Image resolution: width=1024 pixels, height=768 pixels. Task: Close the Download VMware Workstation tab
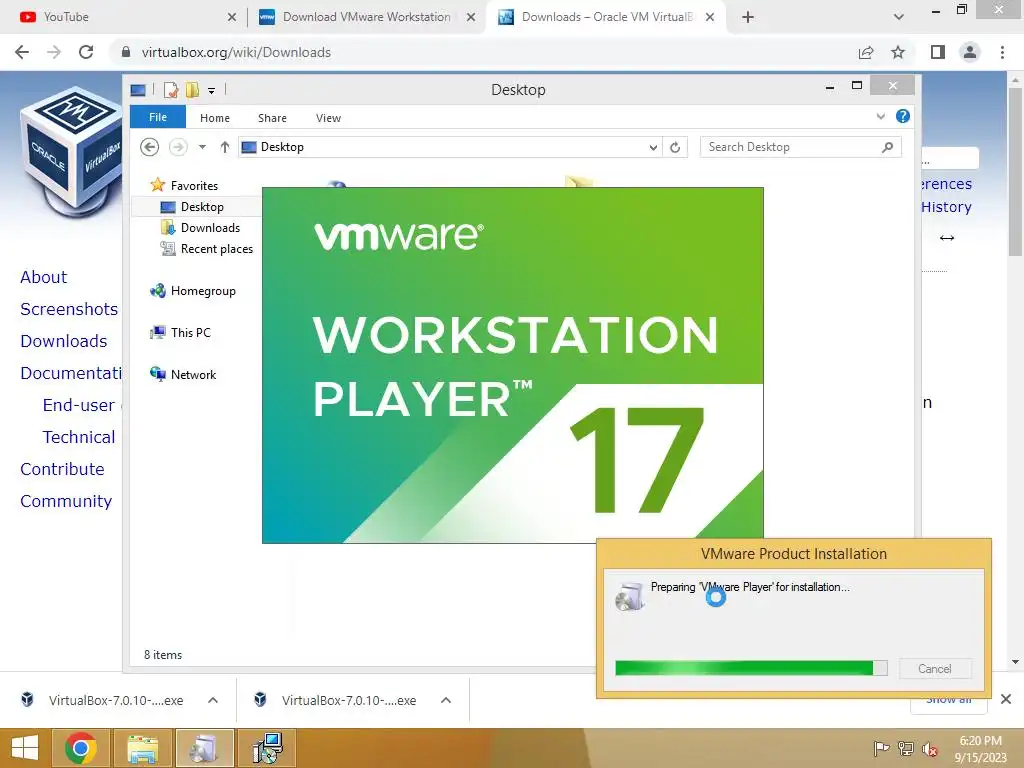(x=470, y=17)
